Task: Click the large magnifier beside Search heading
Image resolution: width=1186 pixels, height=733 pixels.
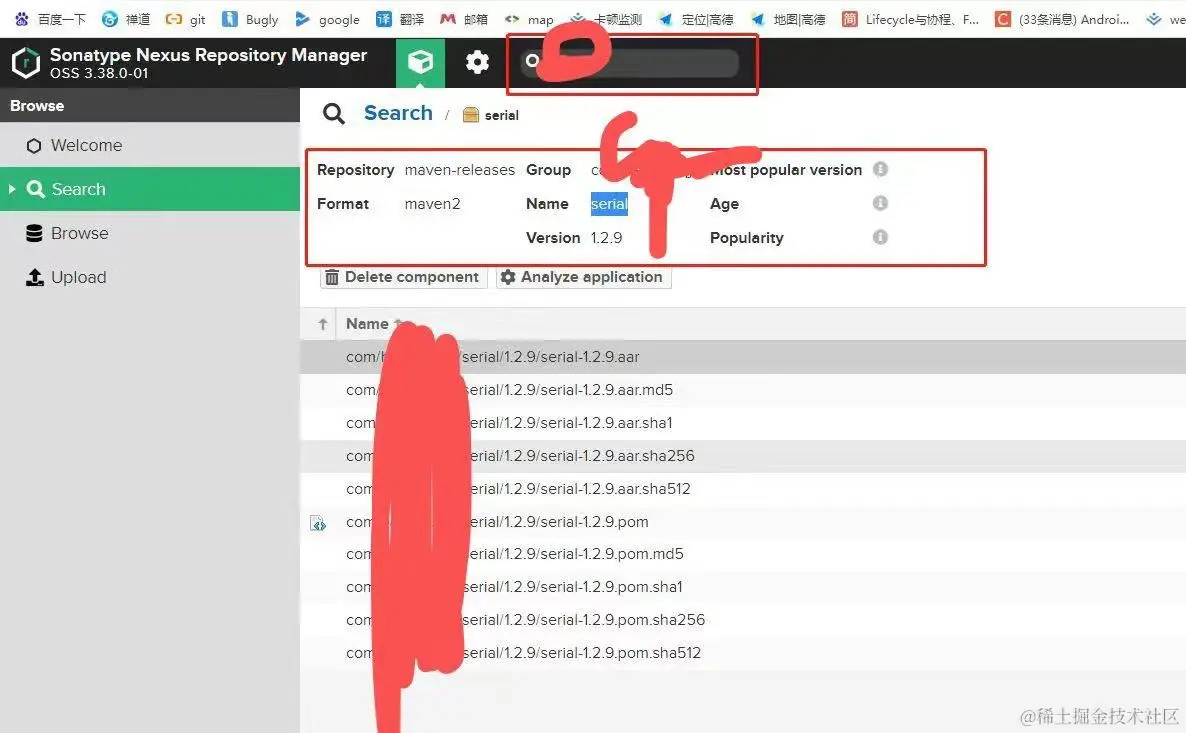Action: [x=334, y=113]
